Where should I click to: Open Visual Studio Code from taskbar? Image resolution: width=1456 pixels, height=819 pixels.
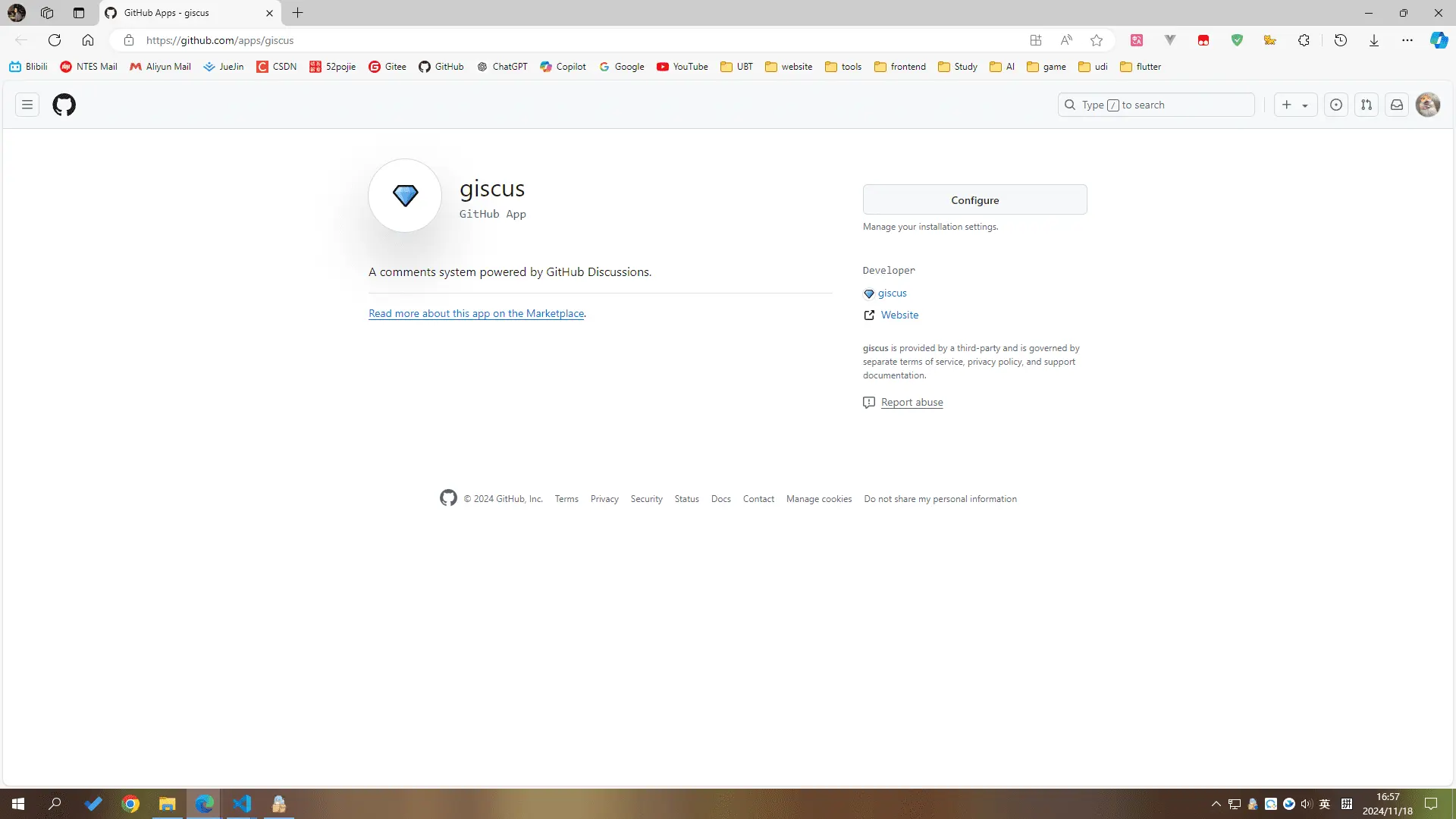coord(242,804)
